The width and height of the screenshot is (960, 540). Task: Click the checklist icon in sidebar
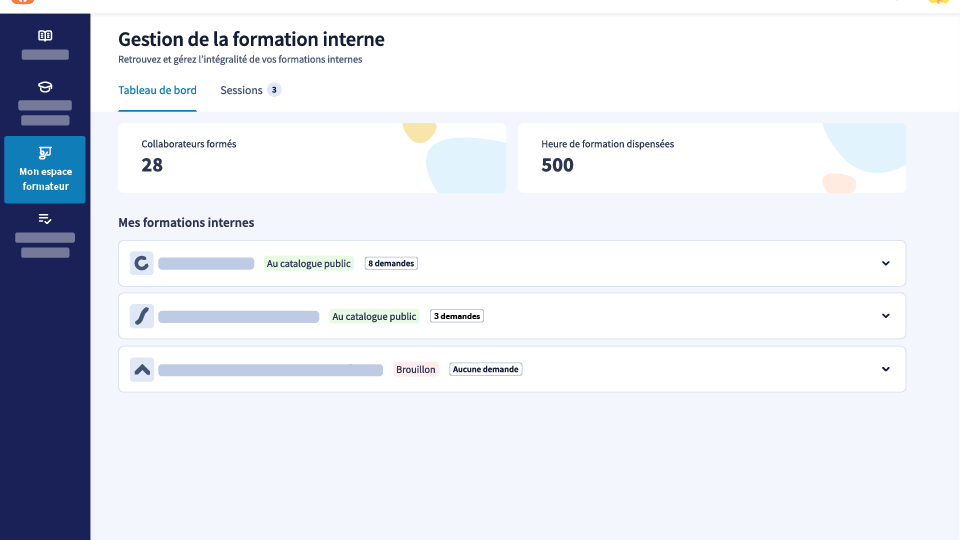click(45, 219)
